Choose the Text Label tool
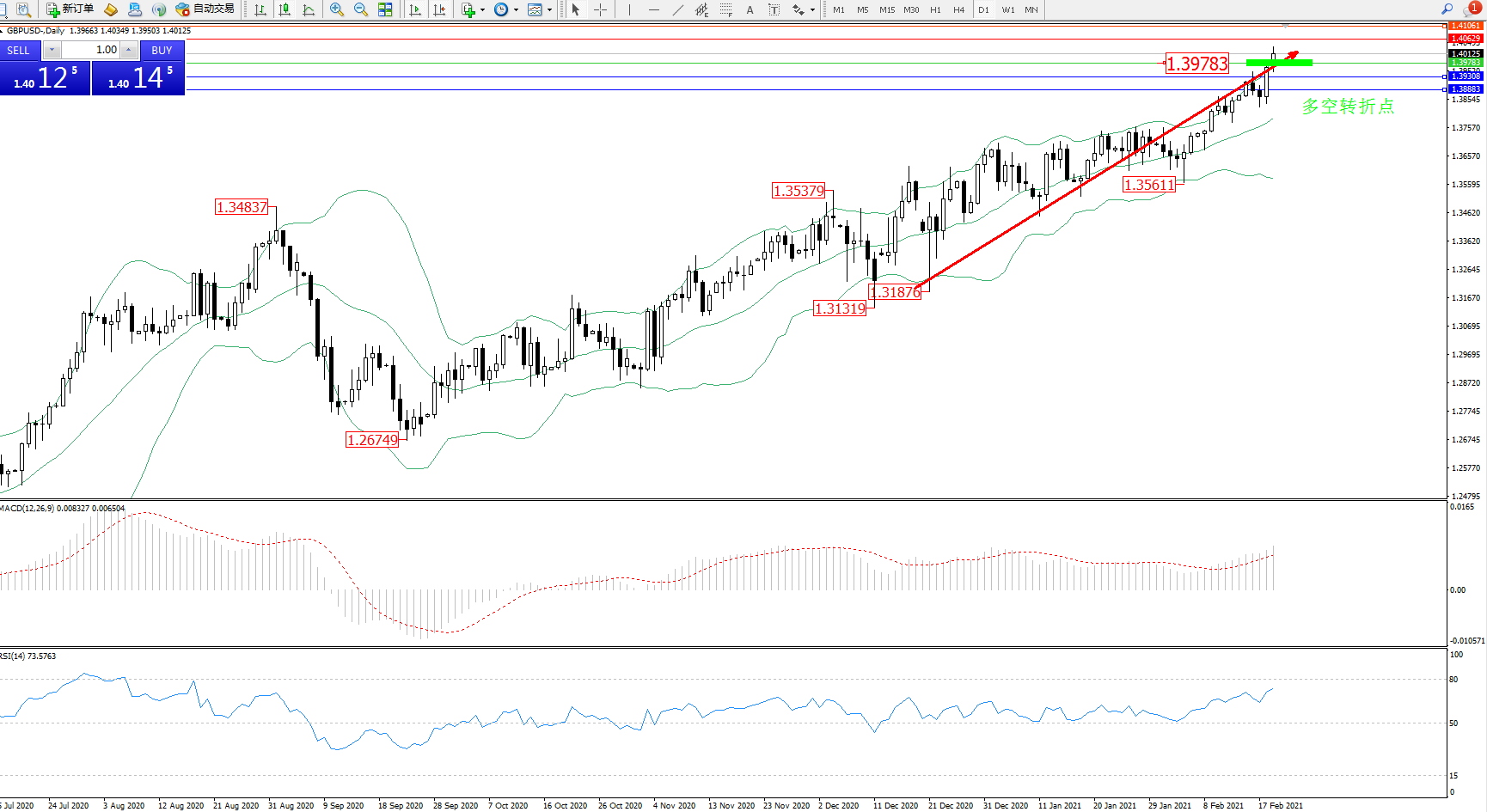The height and width of the screenshot is (812, 1487). pos(774,9)
